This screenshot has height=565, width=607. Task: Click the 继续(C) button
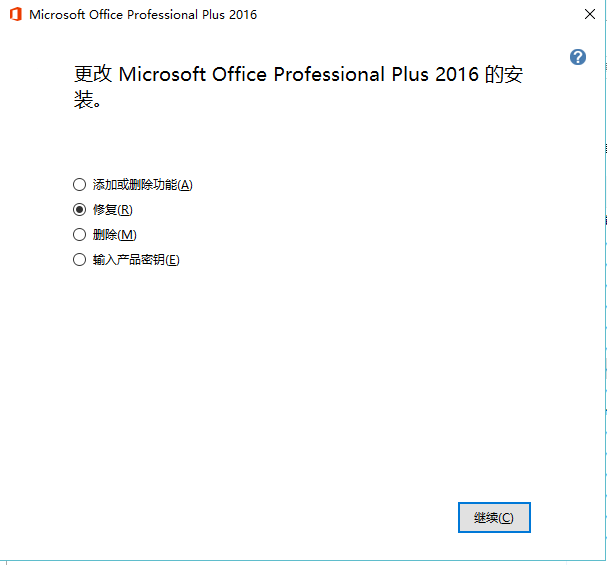coord(494,517)
